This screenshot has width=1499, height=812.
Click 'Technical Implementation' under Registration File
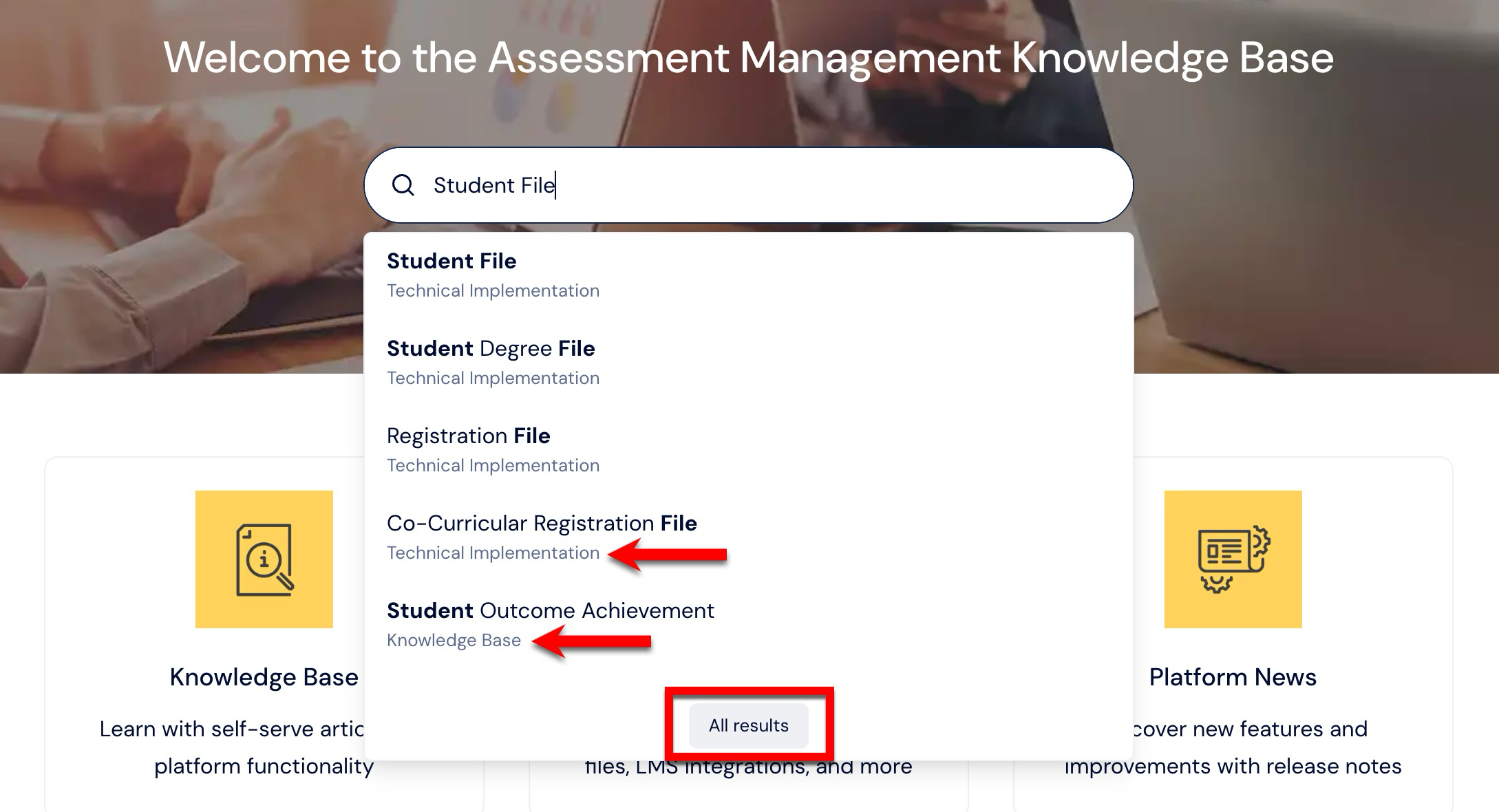tap(493, 466)
